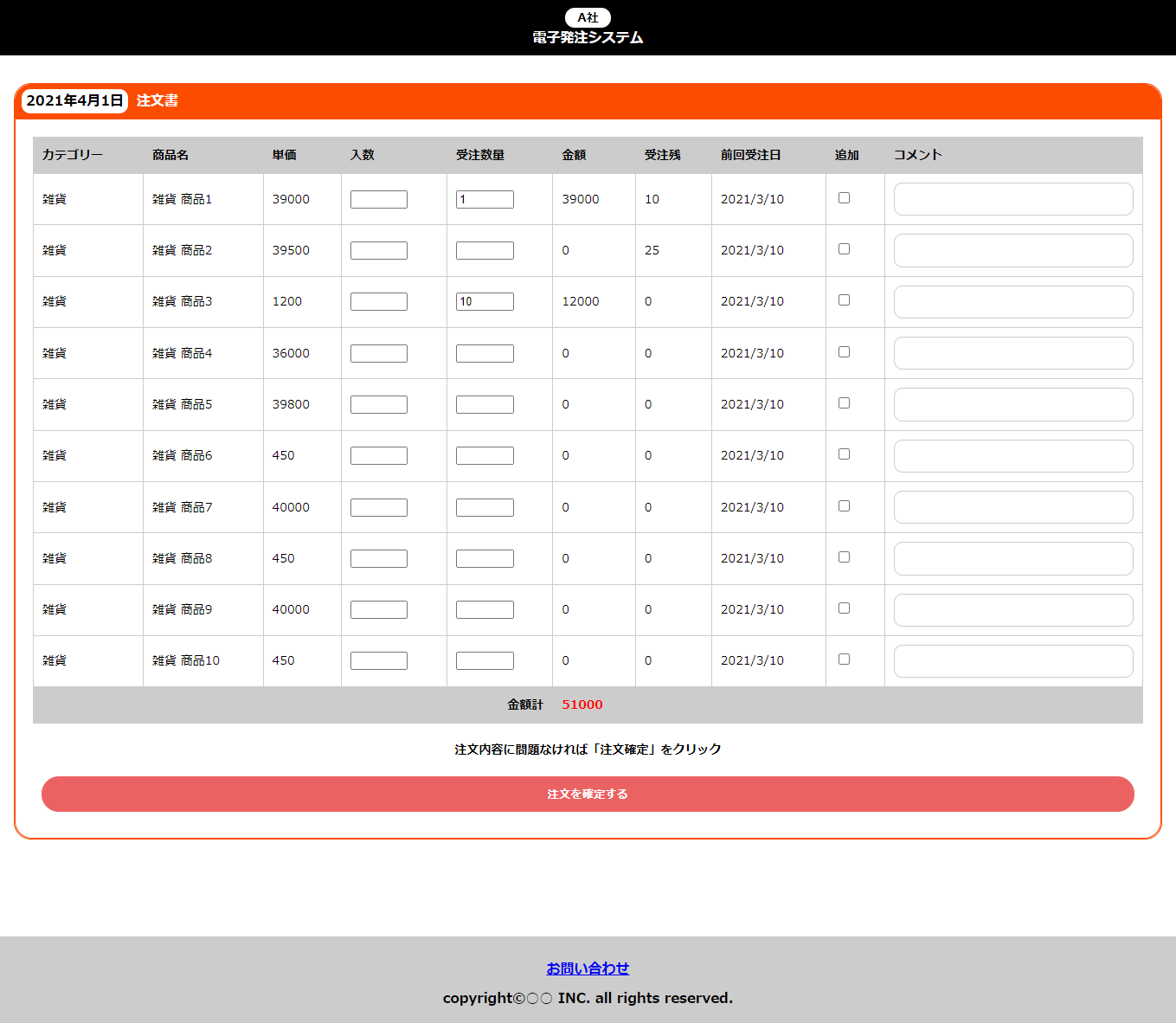Viewport: 1176px width, 1023px height.
Task: Tick the 追加 checkbox for 雑貨 商品1
Action: tap(844, 198)
